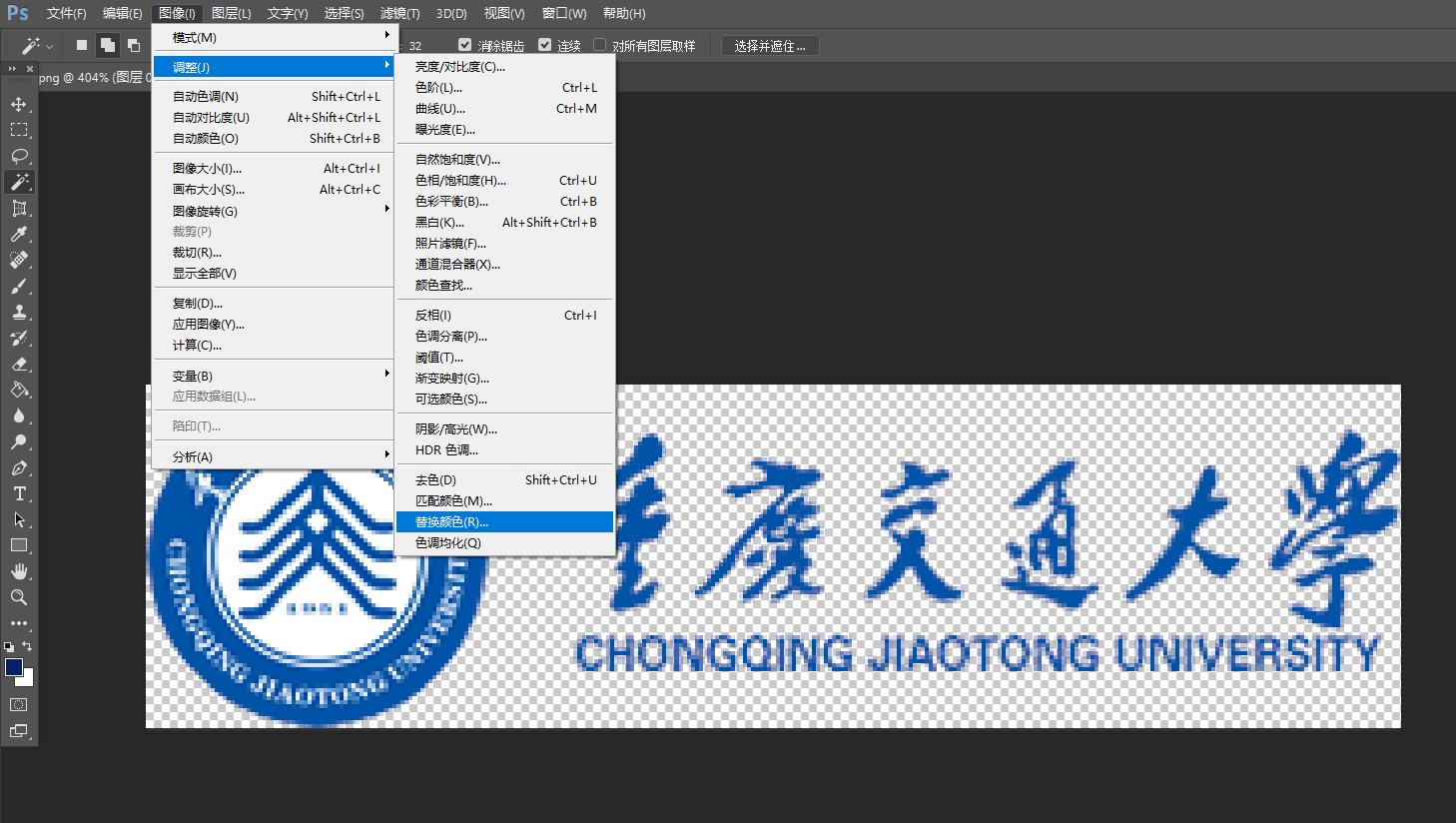Click the background color swatch
Screen dimensions: 1456x823
[28, 679]
